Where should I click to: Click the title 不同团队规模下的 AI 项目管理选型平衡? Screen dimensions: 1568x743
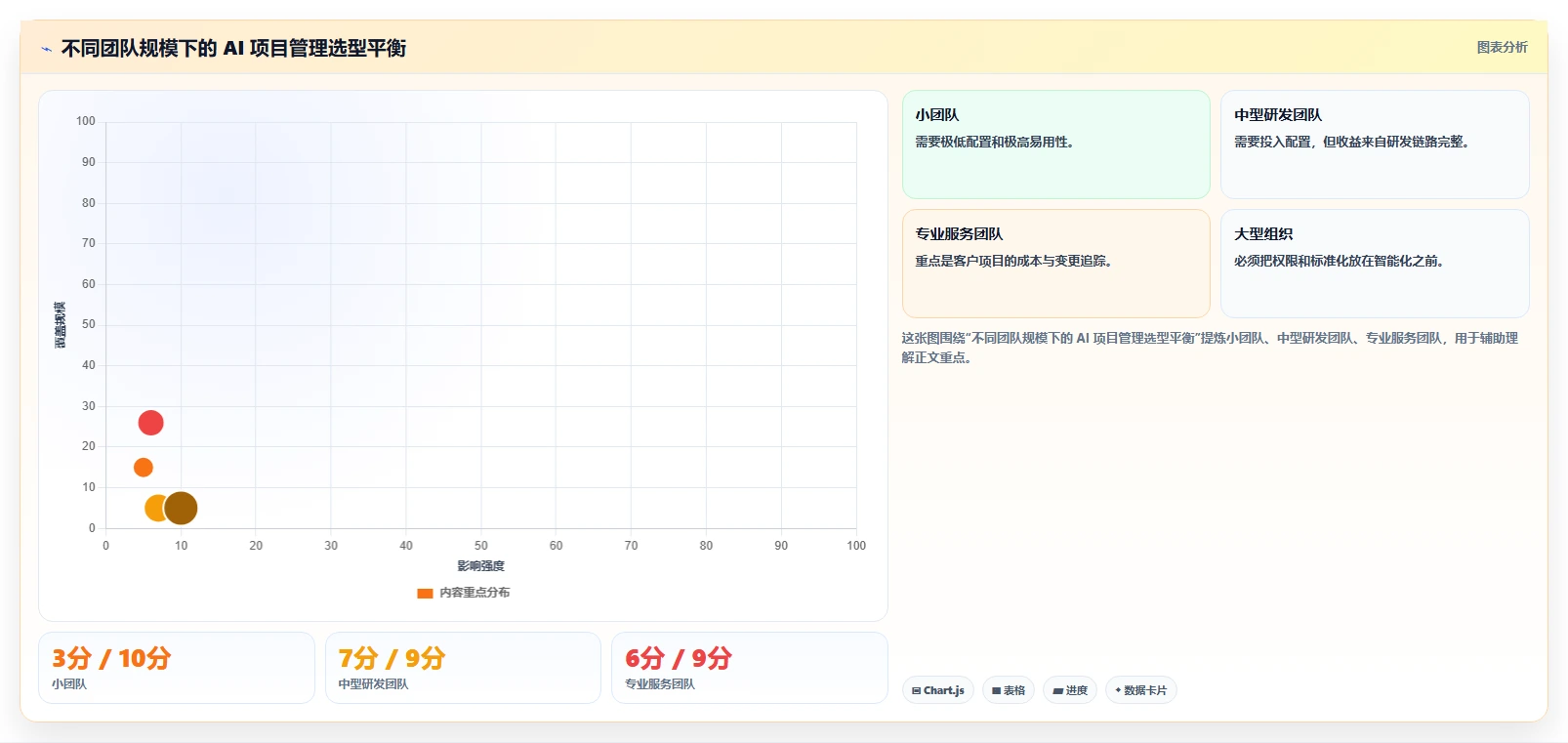point(233,48)
